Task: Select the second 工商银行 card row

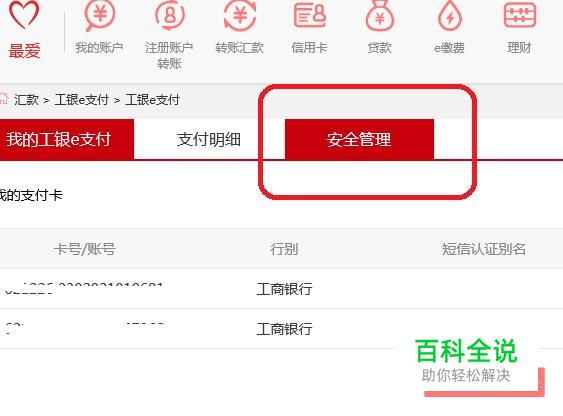Action: point(282,328)
